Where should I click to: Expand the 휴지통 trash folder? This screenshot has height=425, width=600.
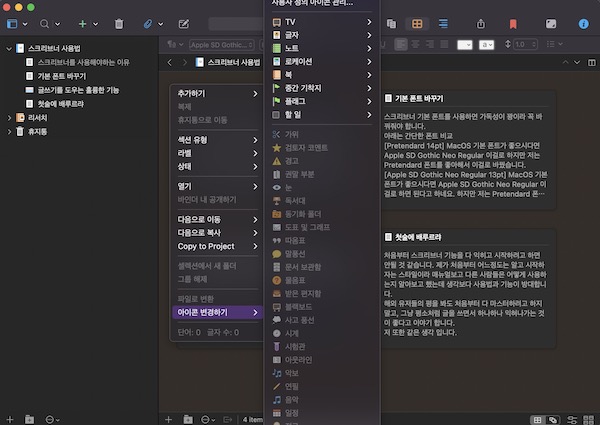(x=9, y=132)
